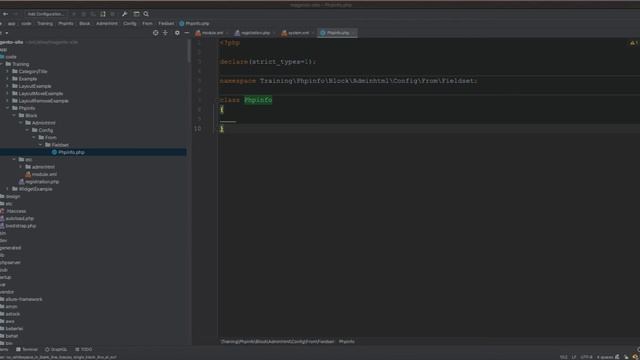Click the Phpinfo.php breadcrumb in navigation bar

(x=194, y=24)
